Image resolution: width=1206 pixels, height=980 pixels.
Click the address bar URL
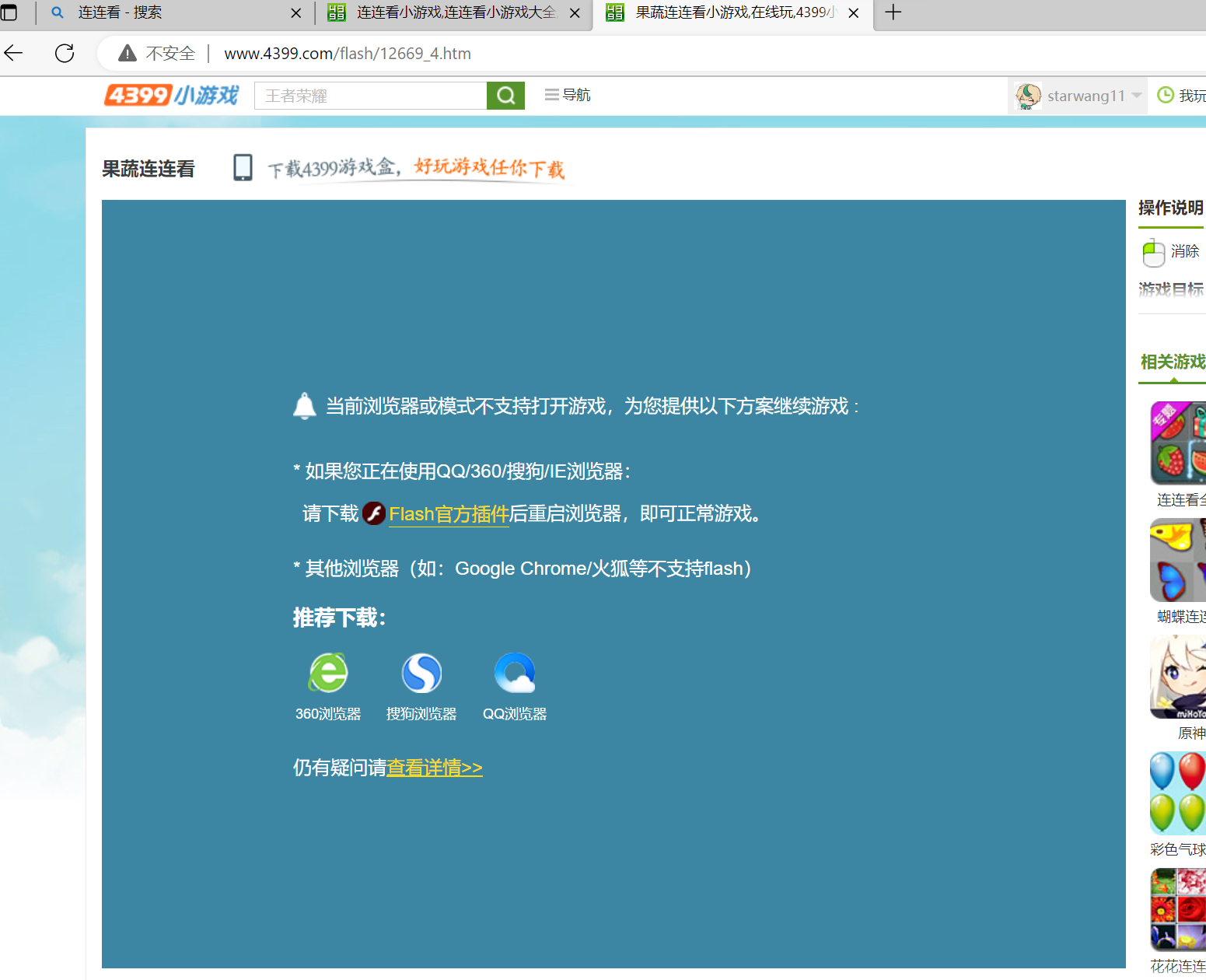pos(348,54)
